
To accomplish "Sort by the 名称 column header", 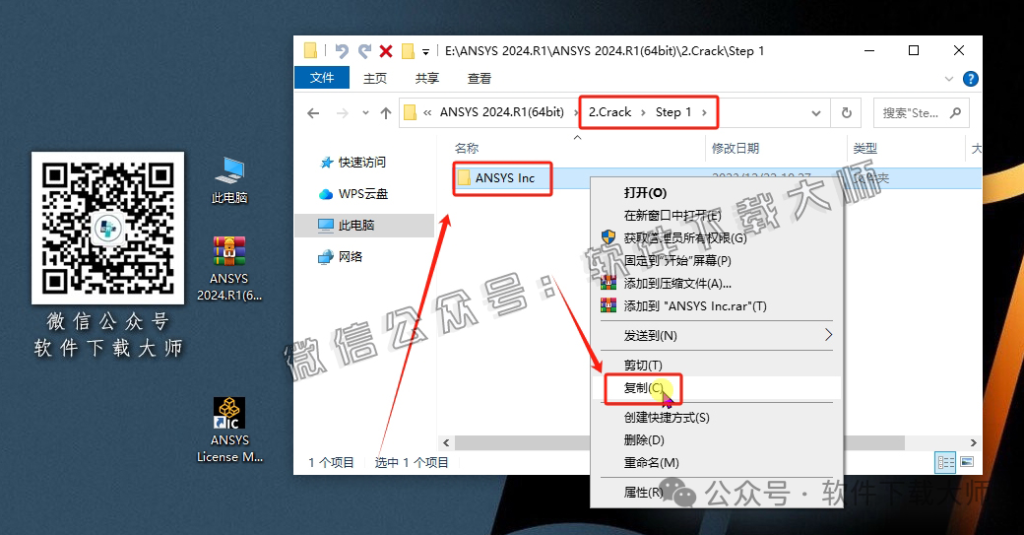I will (466, 148).
